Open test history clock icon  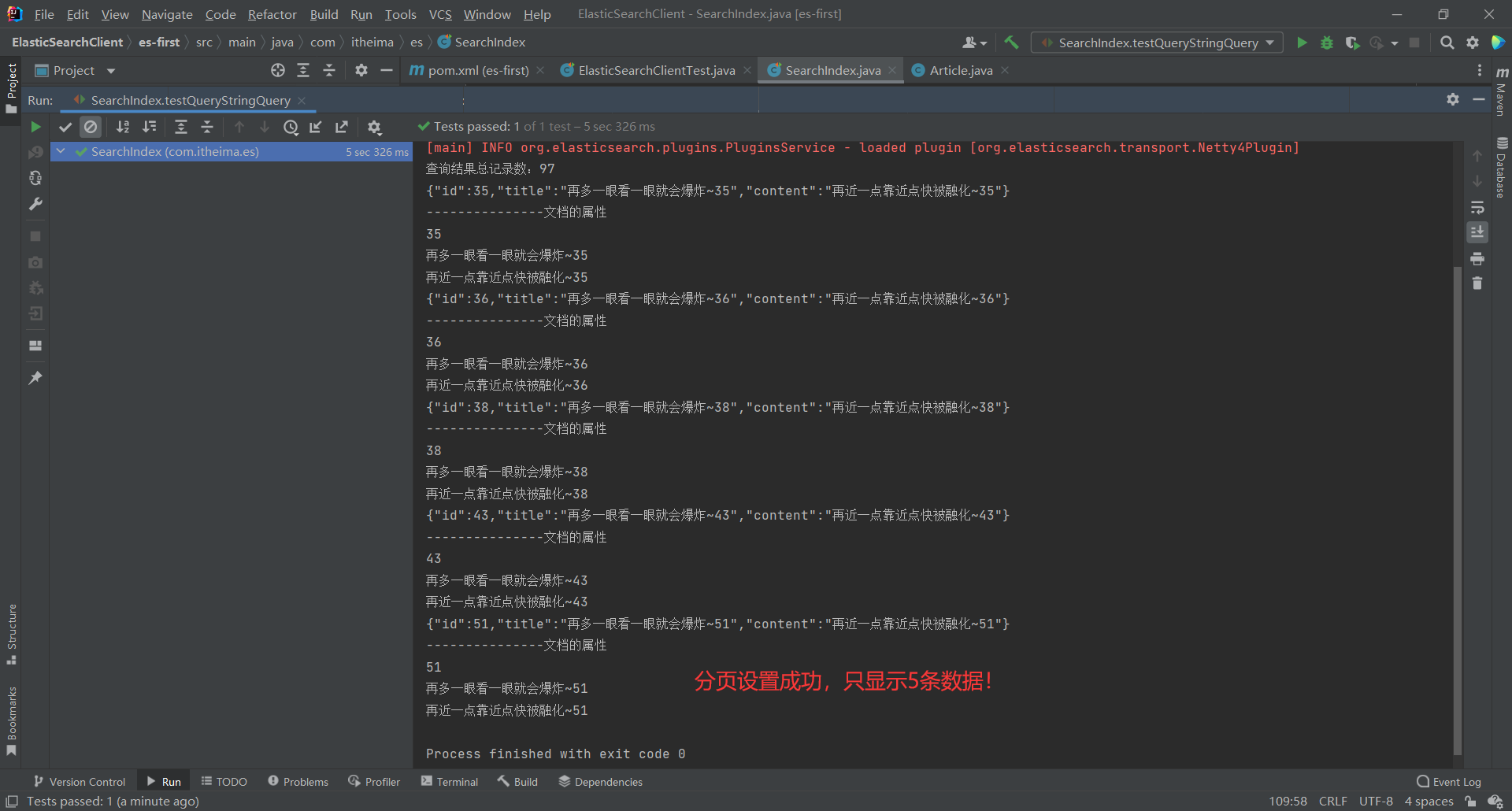coord(291,127)
